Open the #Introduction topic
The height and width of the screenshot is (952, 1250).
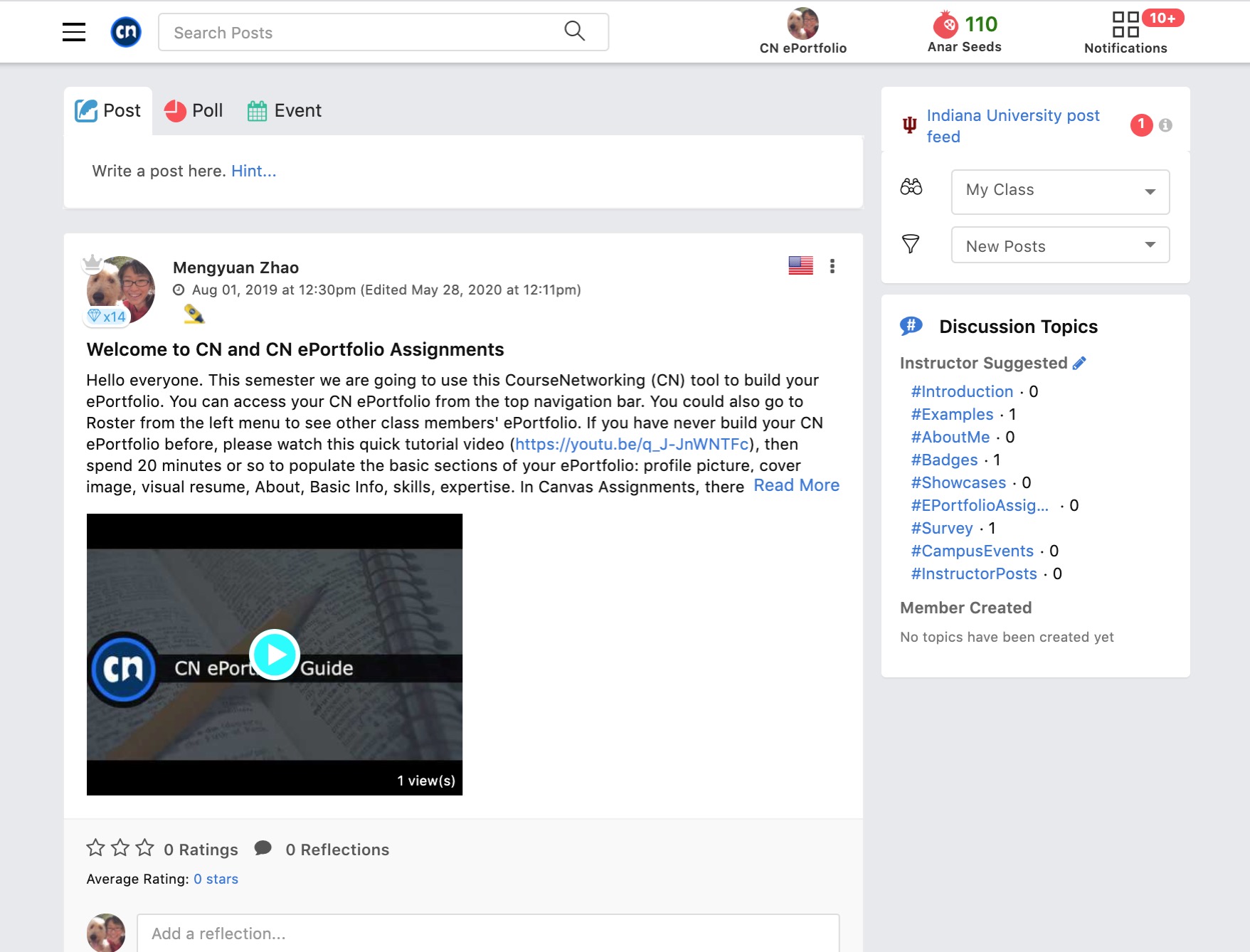(962, 391)
